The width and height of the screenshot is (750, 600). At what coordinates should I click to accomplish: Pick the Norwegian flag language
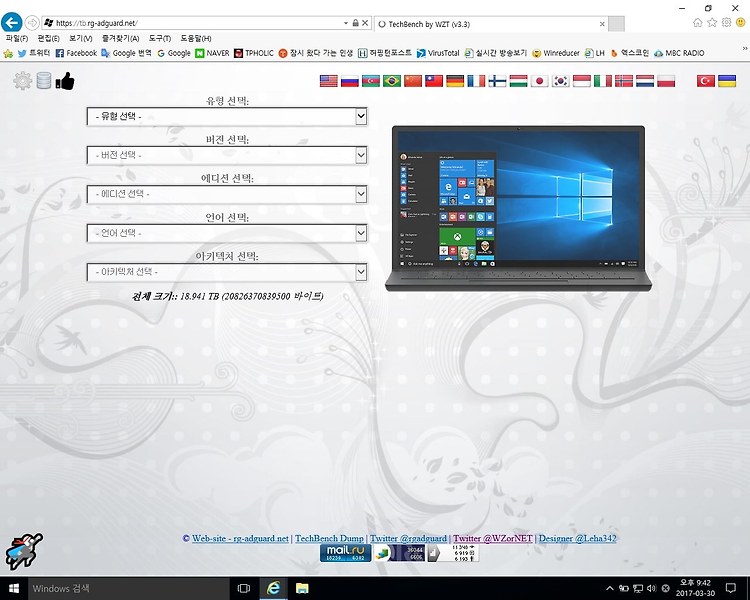(624, 81)
